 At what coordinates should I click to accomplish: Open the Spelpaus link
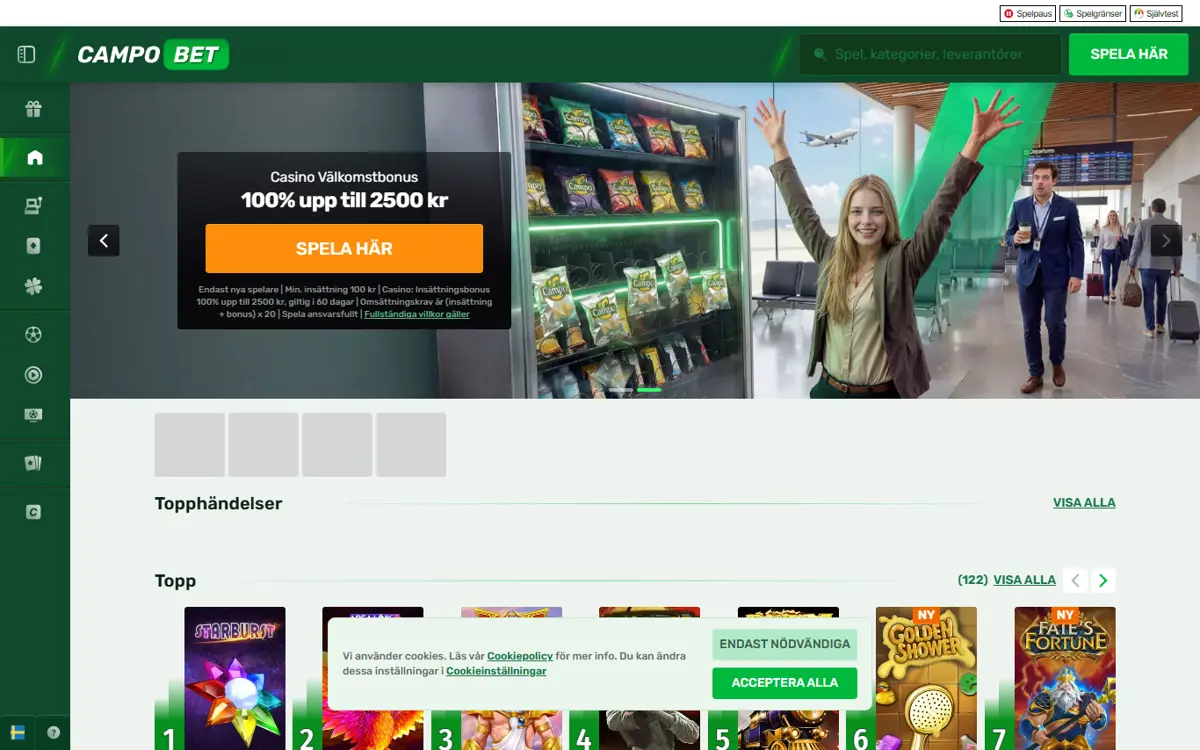pyautogui.click(x=1027, y=14)
